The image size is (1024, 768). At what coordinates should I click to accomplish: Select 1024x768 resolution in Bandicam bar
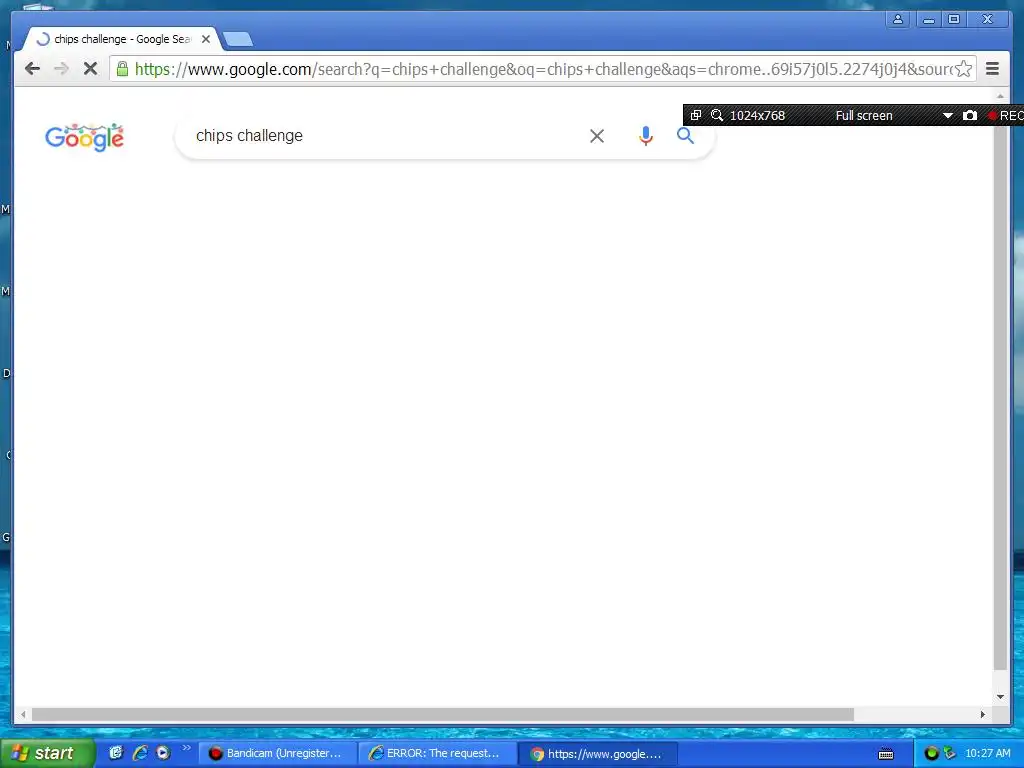(x=757, y=116)
